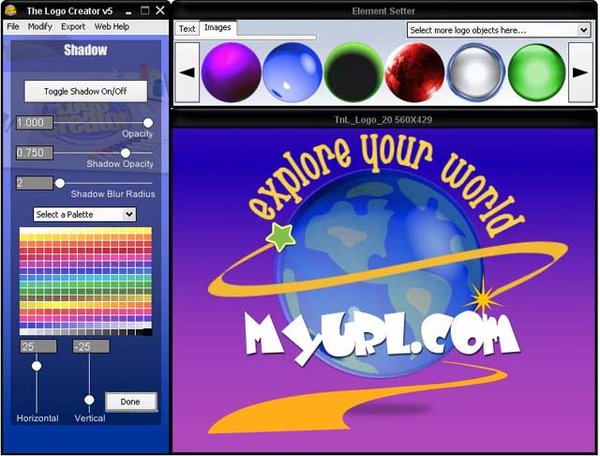This screenshot has height=456, width=600.
Task: Select the blue glass sphere image
Action: coord(293,72)
